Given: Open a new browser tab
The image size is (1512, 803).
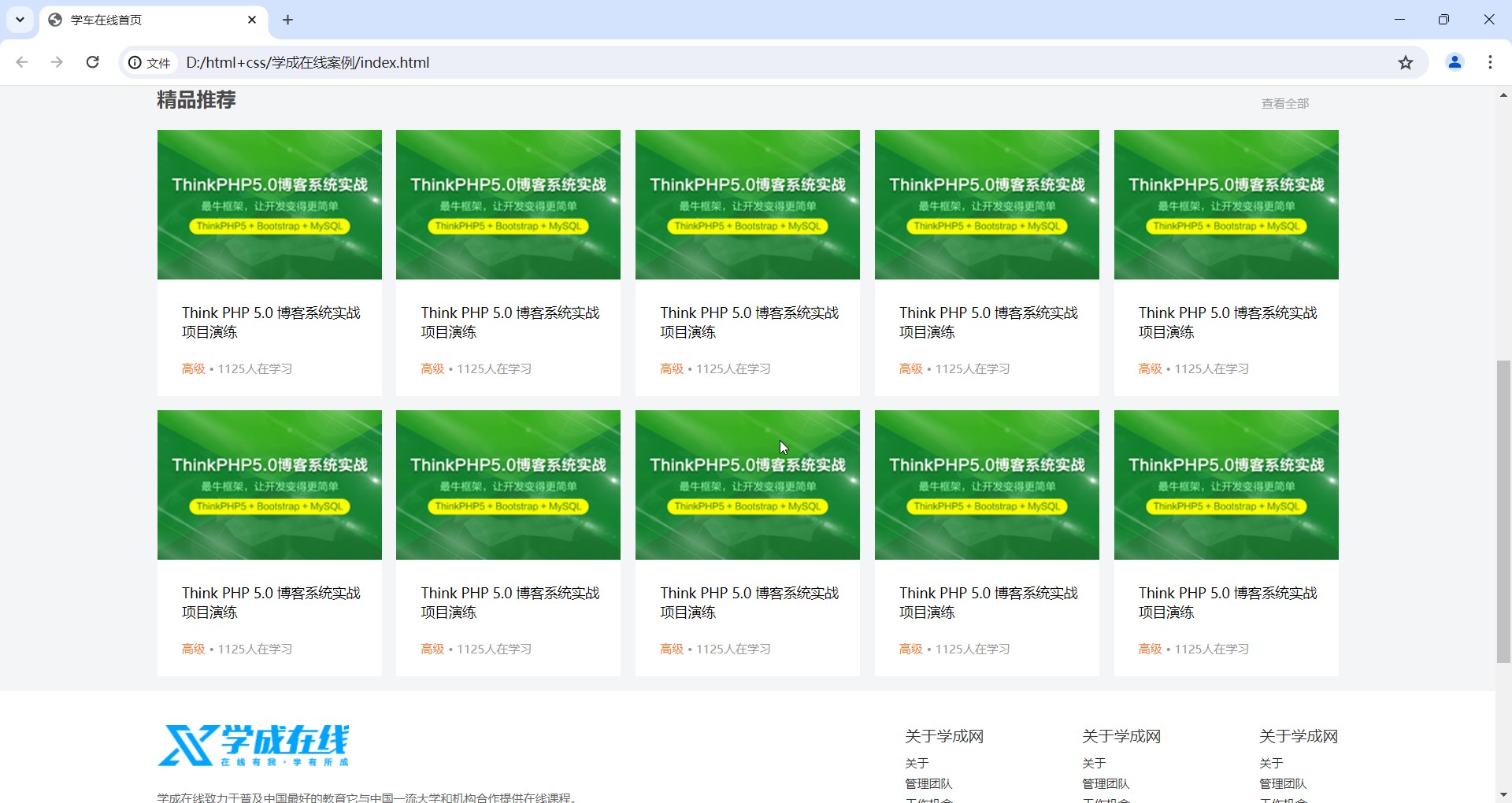Looking at the screenshot, I should 288,20.
